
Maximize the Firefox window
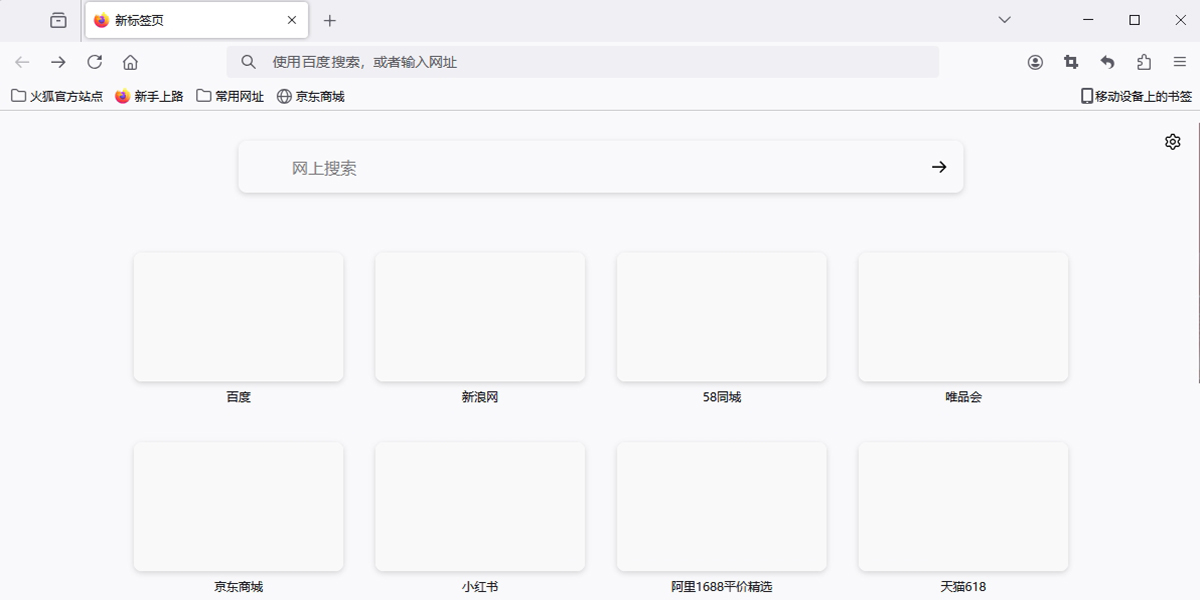[1134, 20]
